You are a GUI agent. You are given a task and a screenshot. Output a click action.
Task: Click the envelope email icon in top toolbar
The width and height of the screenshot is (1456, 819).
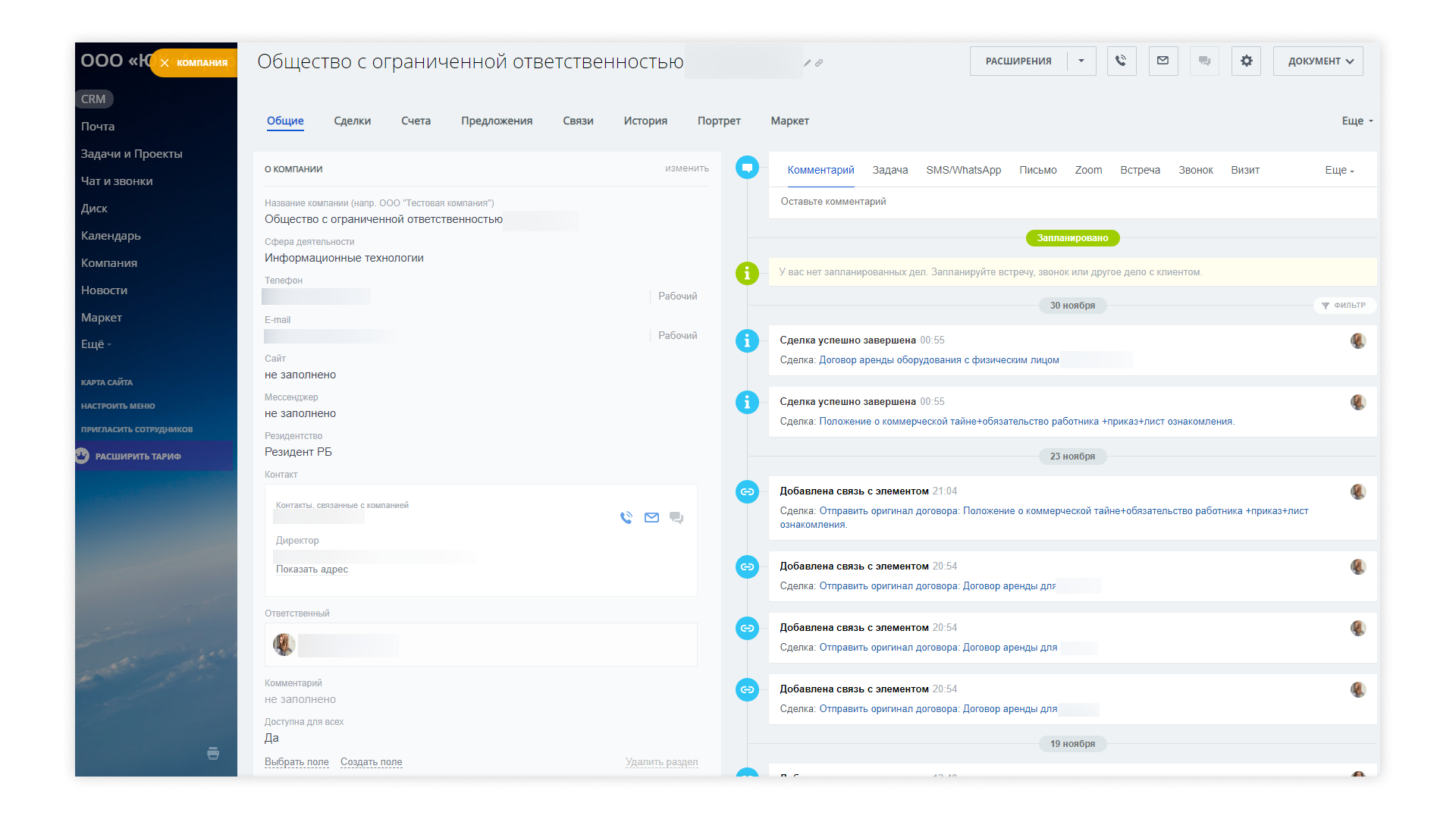click(1163, 61)
